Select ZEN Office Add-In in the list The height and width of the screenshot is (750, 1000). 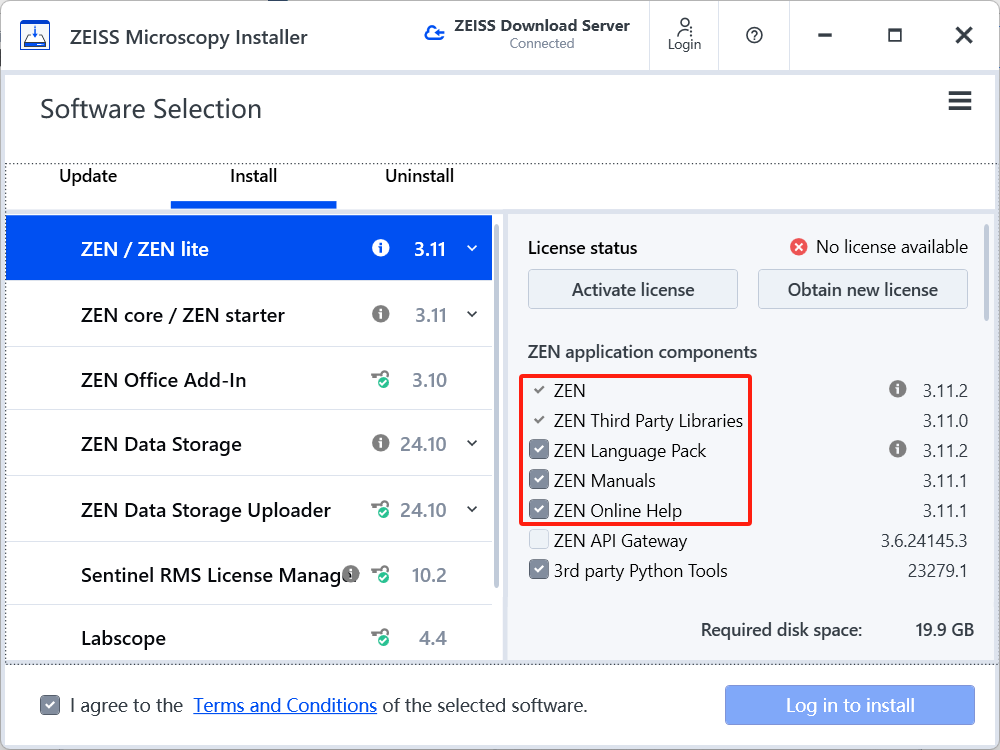[x=249, y=379]
